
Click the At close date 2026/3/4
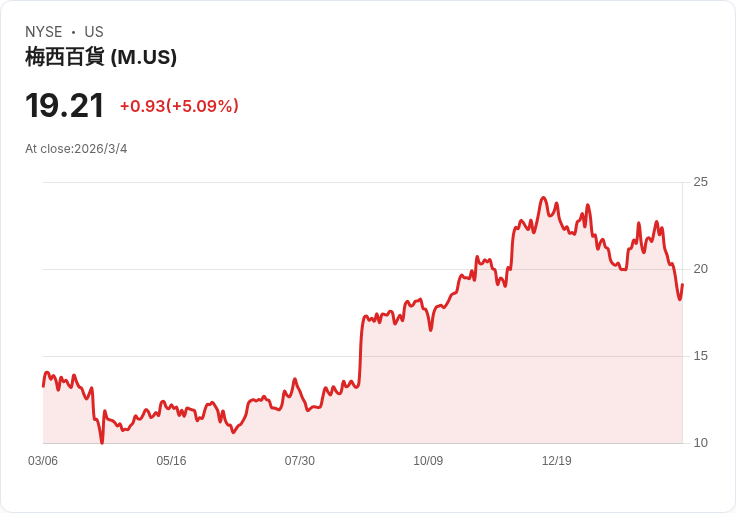[x=76, y=149]
